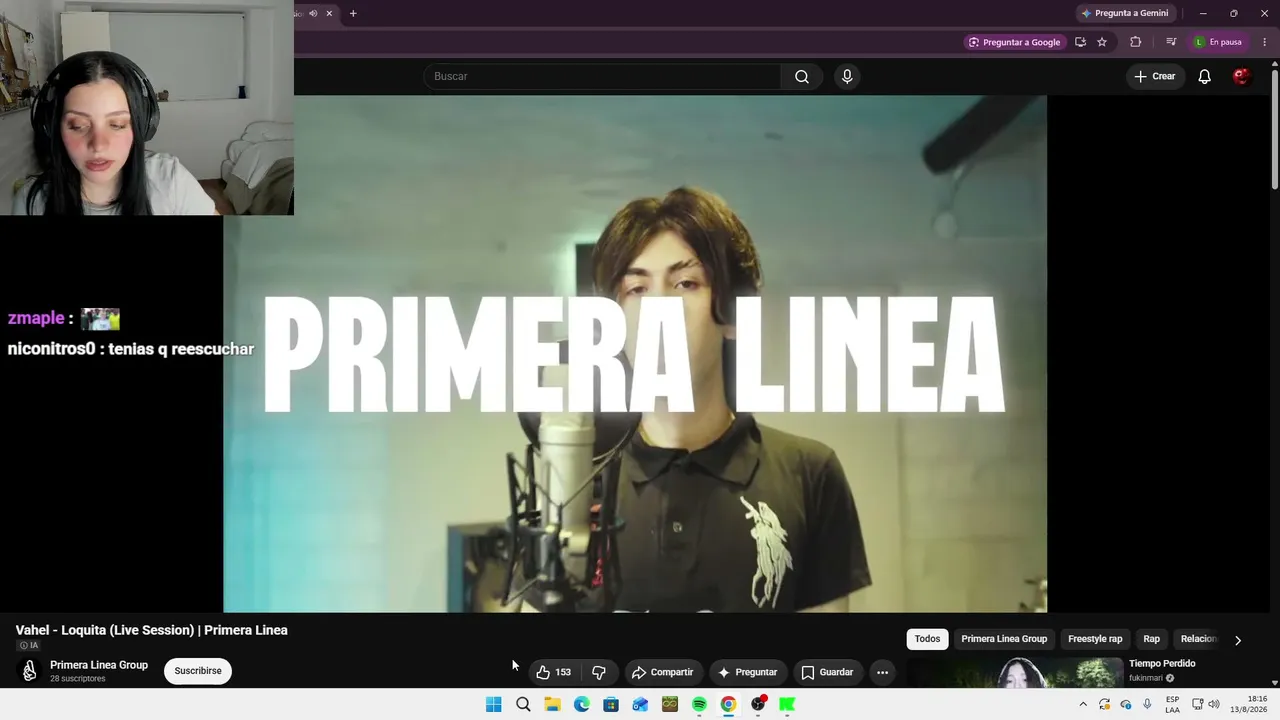This screenshot has height=720, width=1280.
Task: Open the Chrome profile En pausa chip
Action: click(x=1218, y=42)
